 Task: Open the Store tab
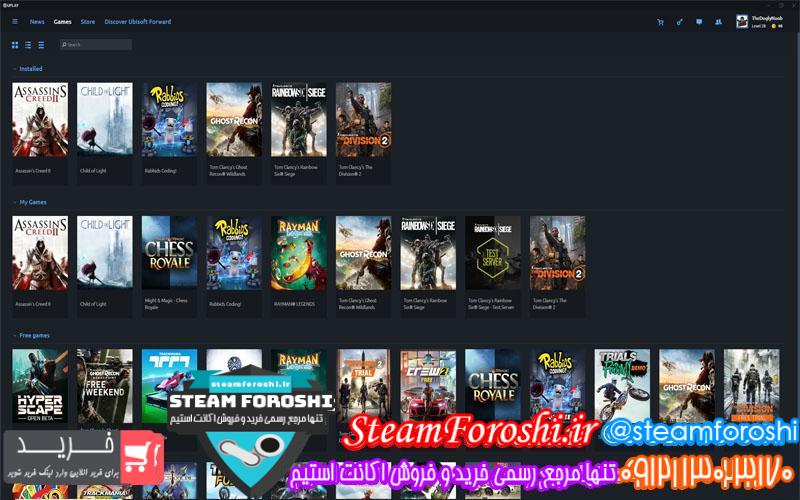(88, 21)
